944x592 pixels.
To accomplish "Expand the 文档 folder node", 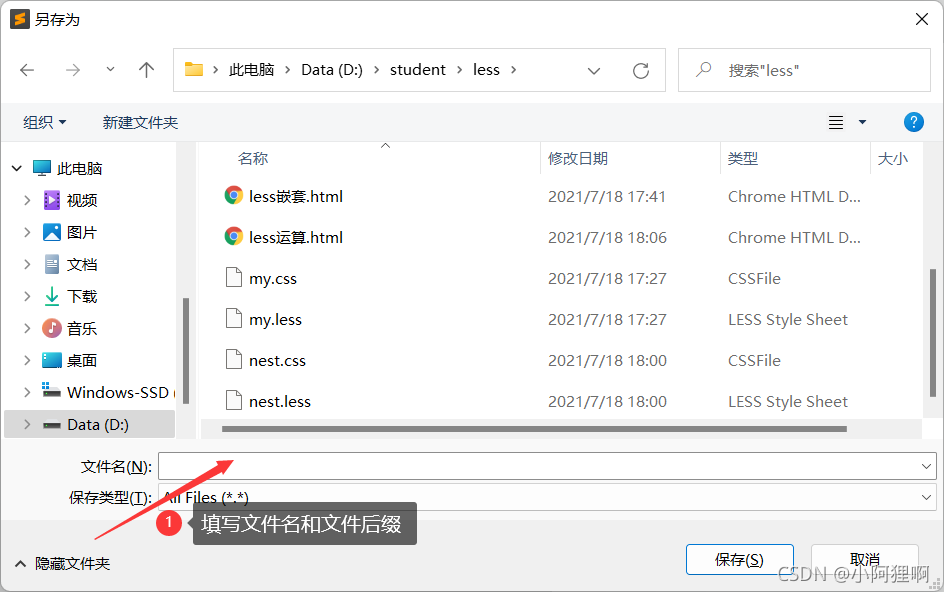I will click(27, 264).
